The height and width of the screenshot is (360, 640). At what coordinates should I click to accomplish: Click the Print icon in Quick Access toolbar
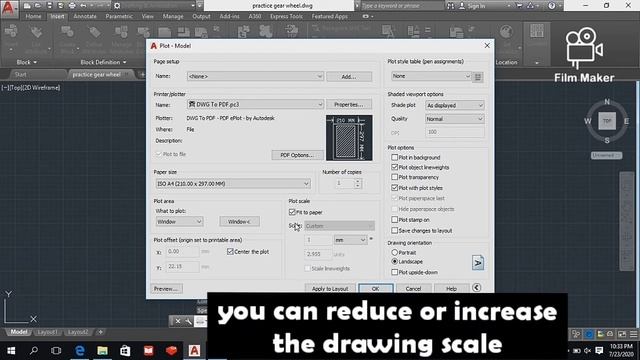tap(72, 6)
